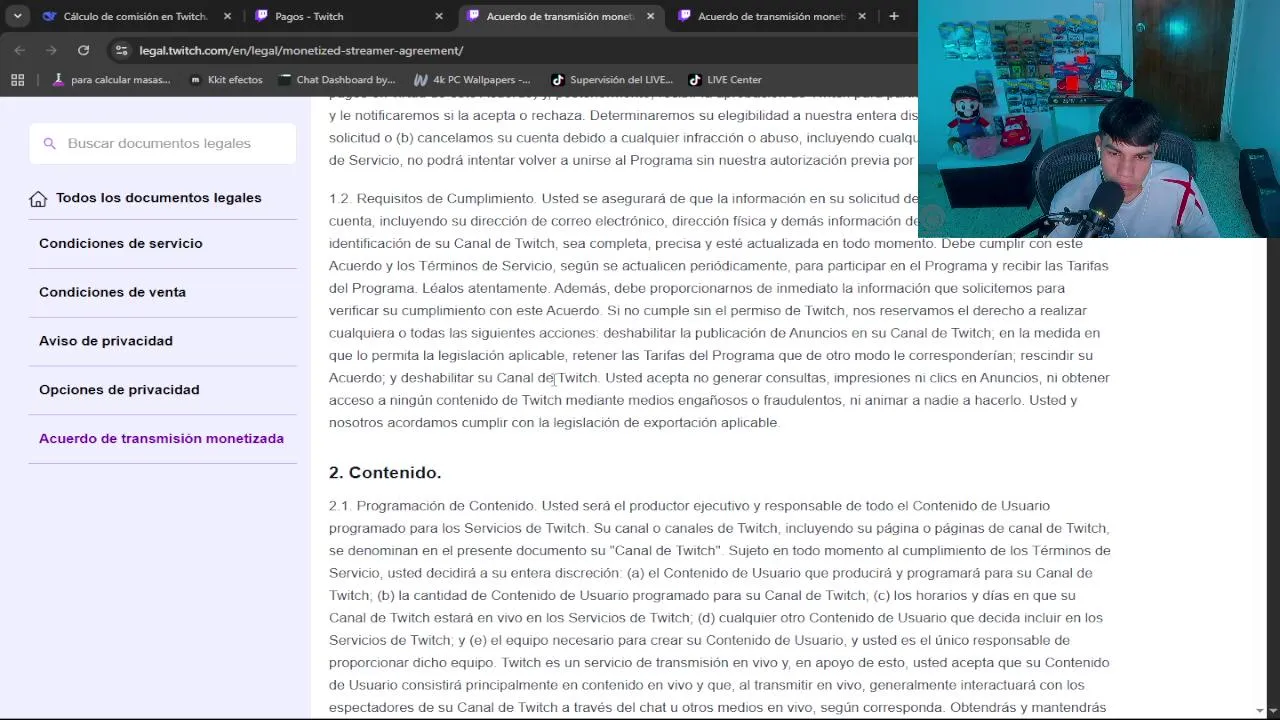
Task: Open the para calcular masas bookmark
Action: point(111,80)
